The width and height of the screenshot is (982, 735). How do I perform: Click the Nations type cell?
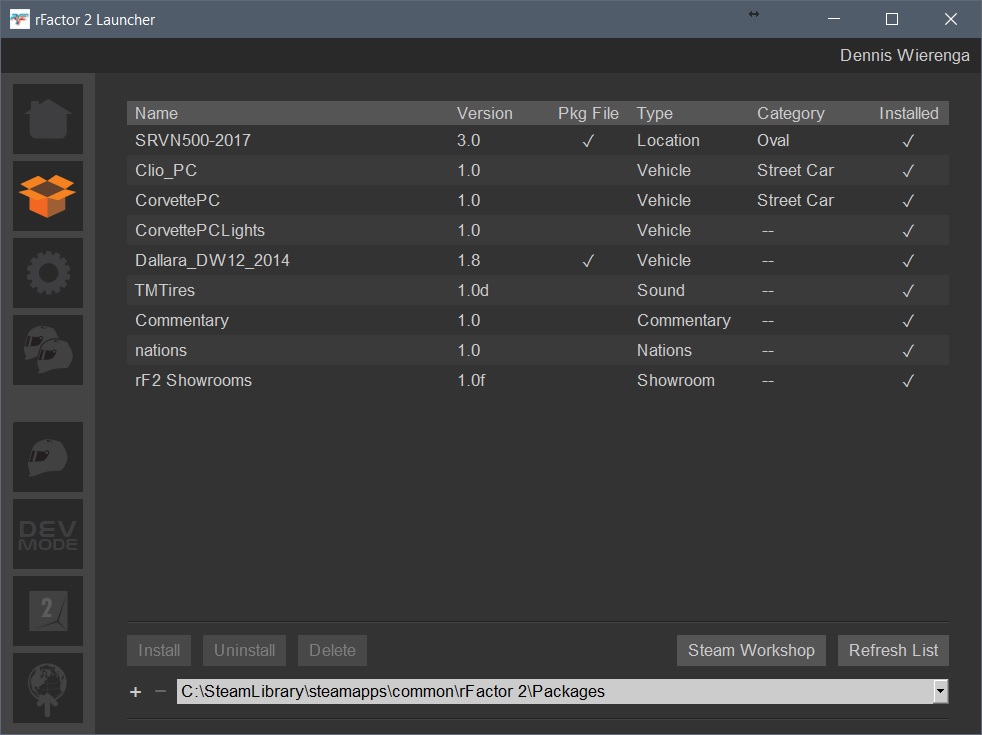(x=664, y=351)
